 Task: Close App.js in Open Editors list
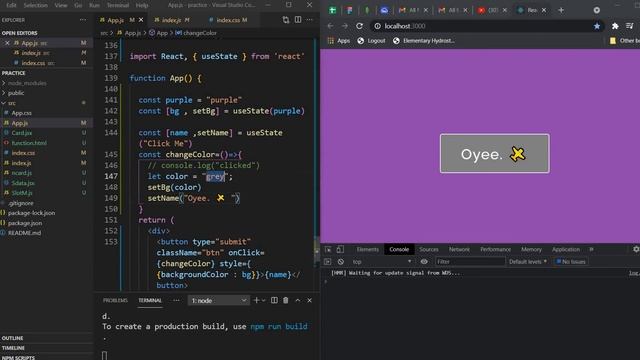tap(7, 43)
